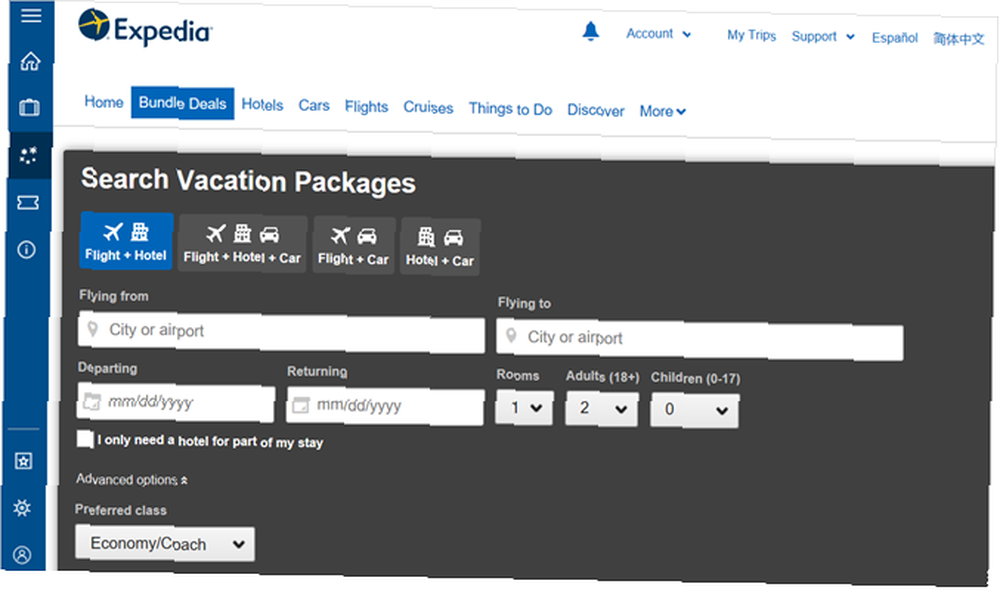Expand the Account menu
1000x590 pixels.
[658, 34]
